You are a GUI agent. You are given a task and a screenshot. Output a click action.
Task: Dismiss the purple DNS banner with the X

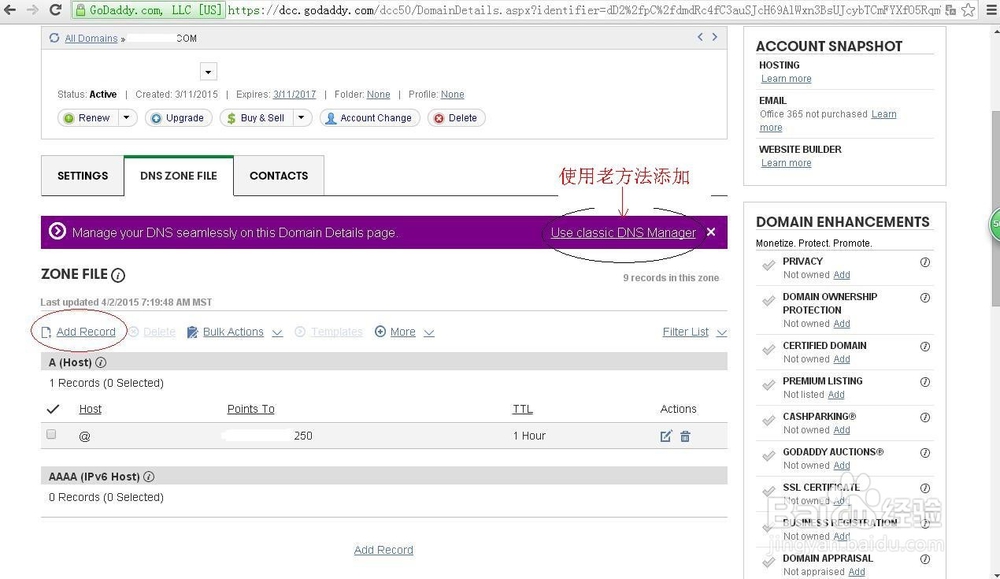[710, 231]
